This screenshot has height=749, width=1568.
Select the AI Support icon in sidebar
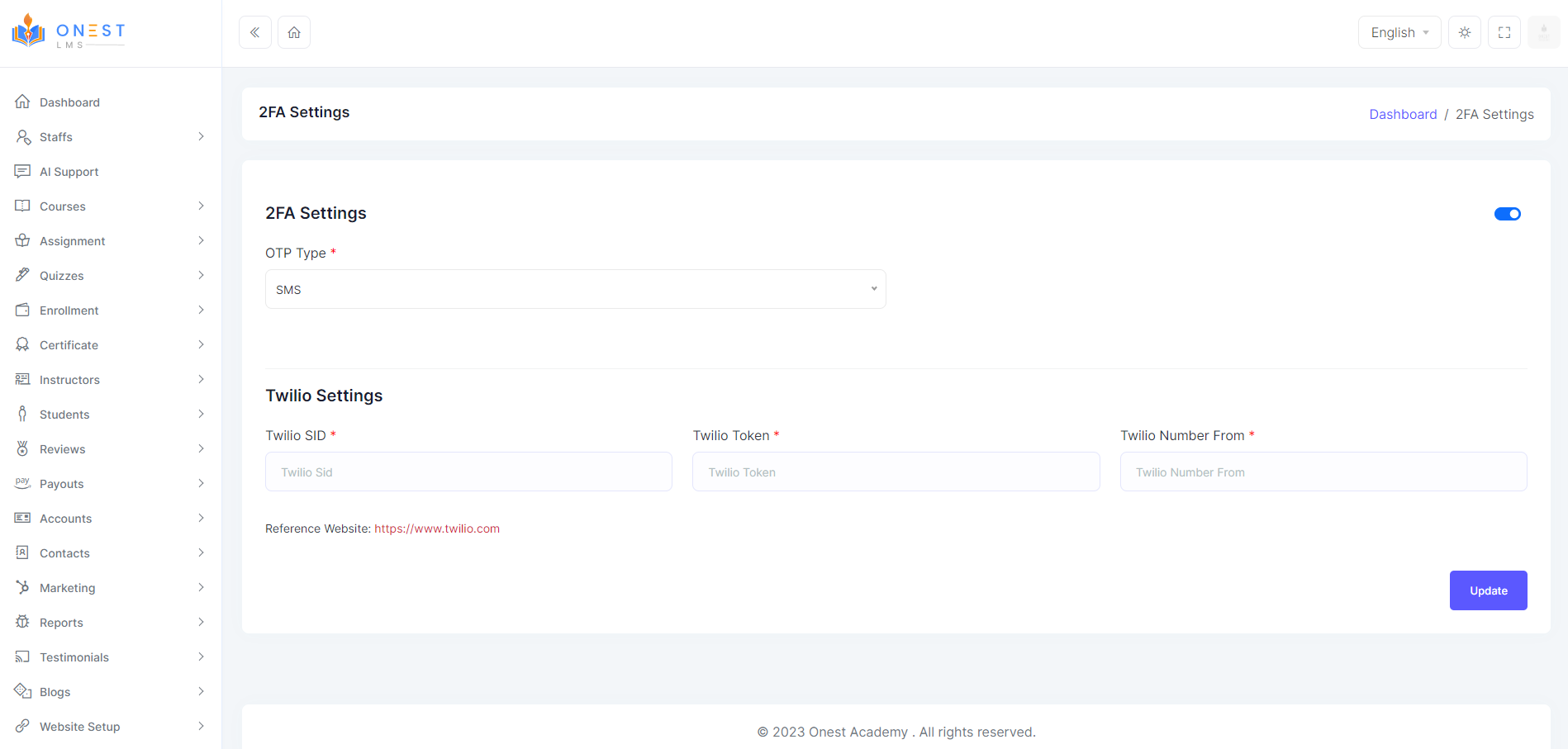23,171
